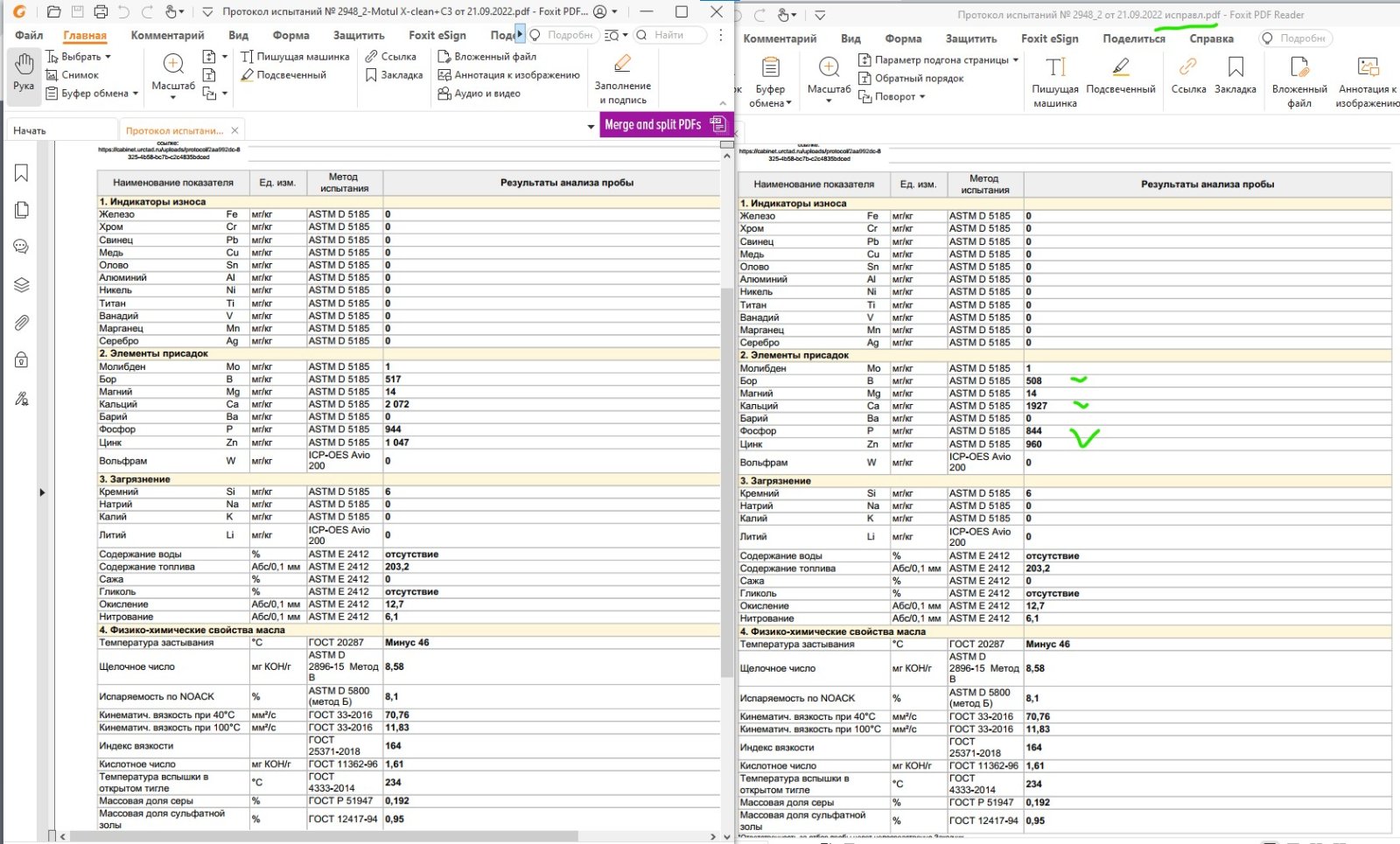Open Заполнение и подпись tool
1400x844 pixels.
pos(623,80)
